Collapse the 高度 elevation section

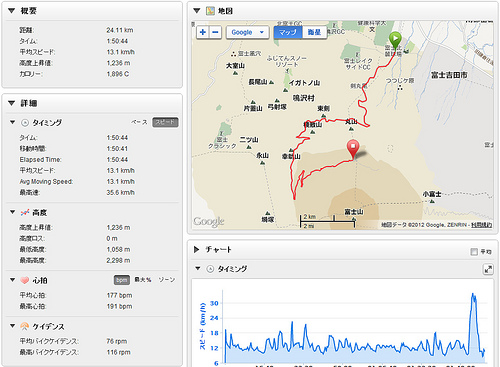pyautogui.click(x=13, y=212)
